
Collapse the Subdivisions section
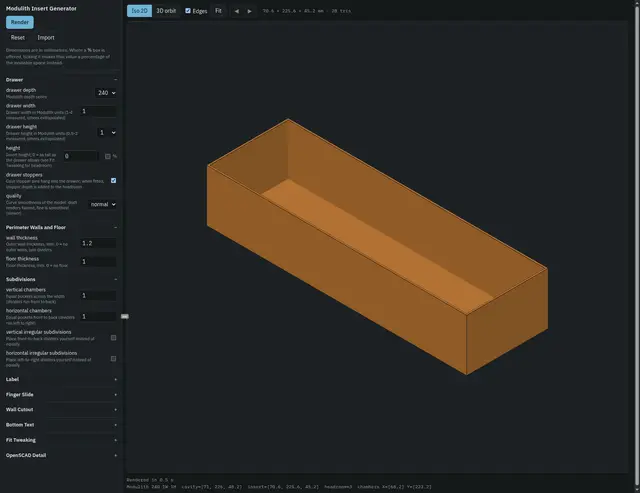(x=61, y=279)
